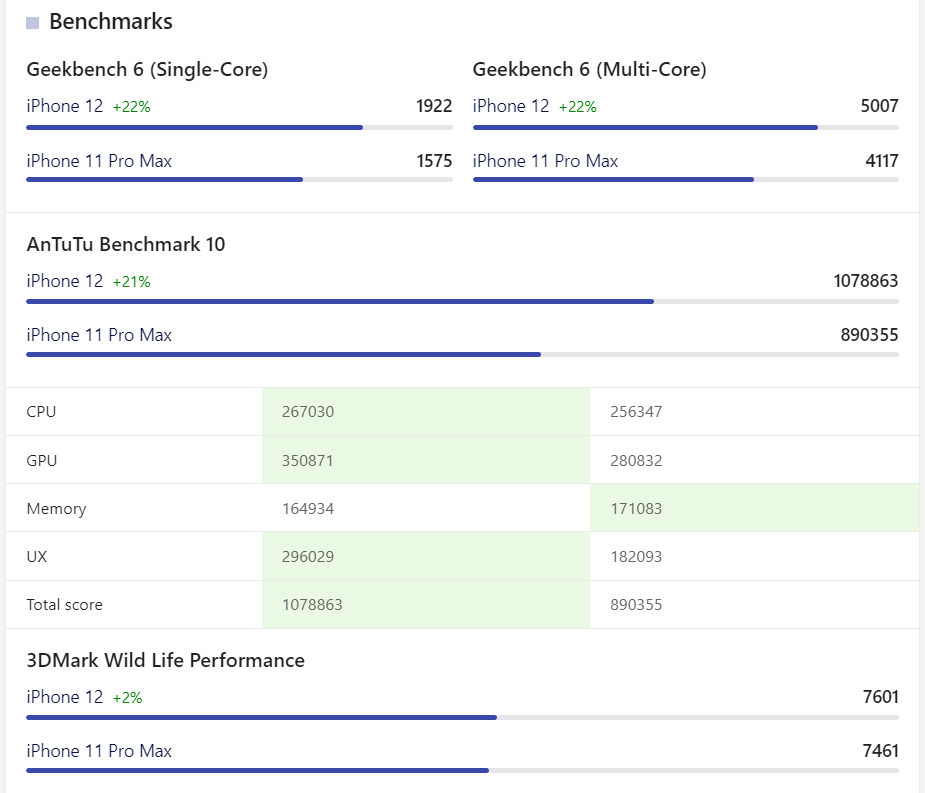Open iPhone 12 link under AnTuTu Benchmark 10
The image size is (925, 793).
click(x=65, y=281)
